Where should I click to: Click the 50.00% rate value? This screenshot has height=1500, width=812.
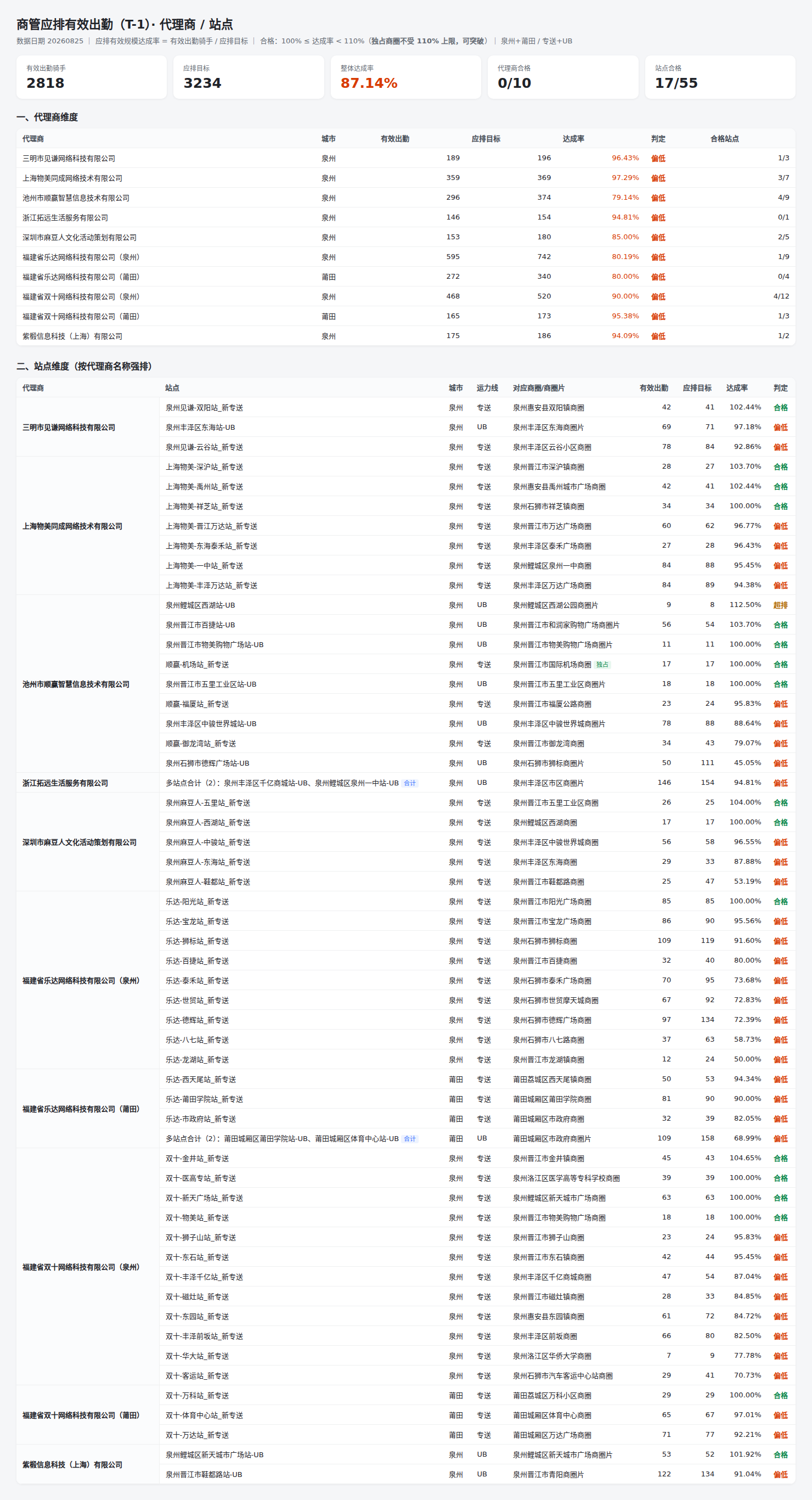[x=747, y=1060]
